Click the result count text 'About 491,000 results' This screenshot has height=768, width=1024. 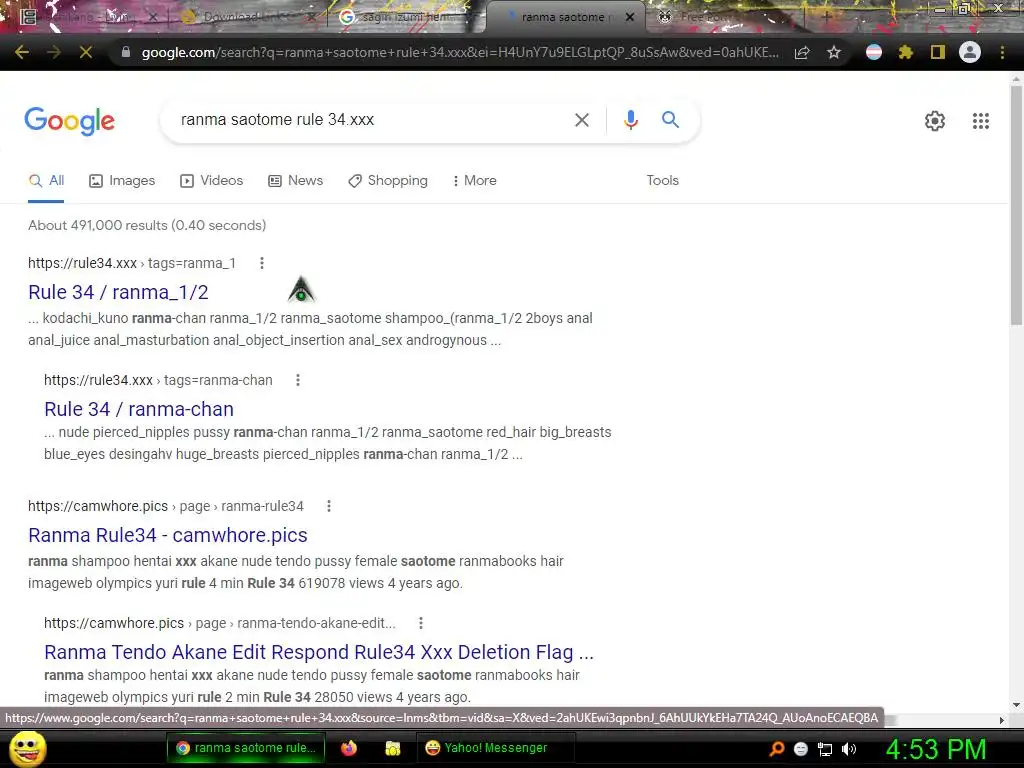click(x=98, y=225)
